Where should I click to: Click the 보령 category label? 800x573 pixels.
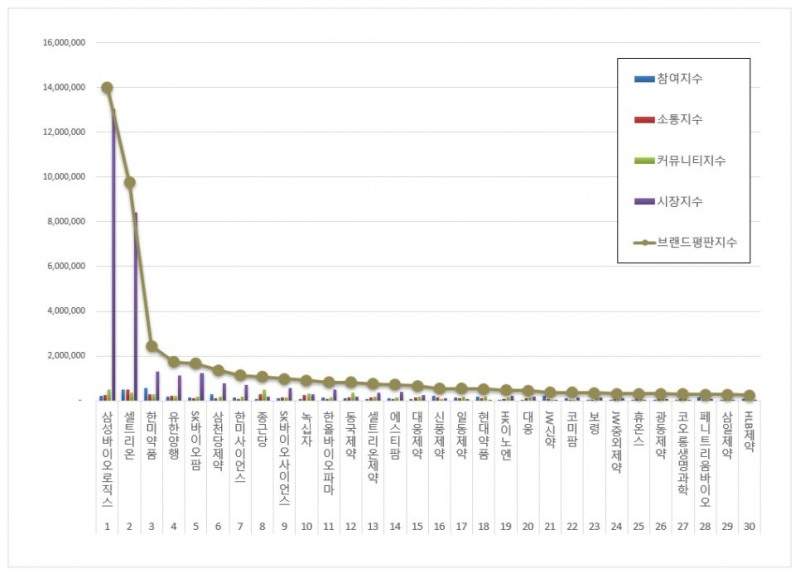click(594, 422)
